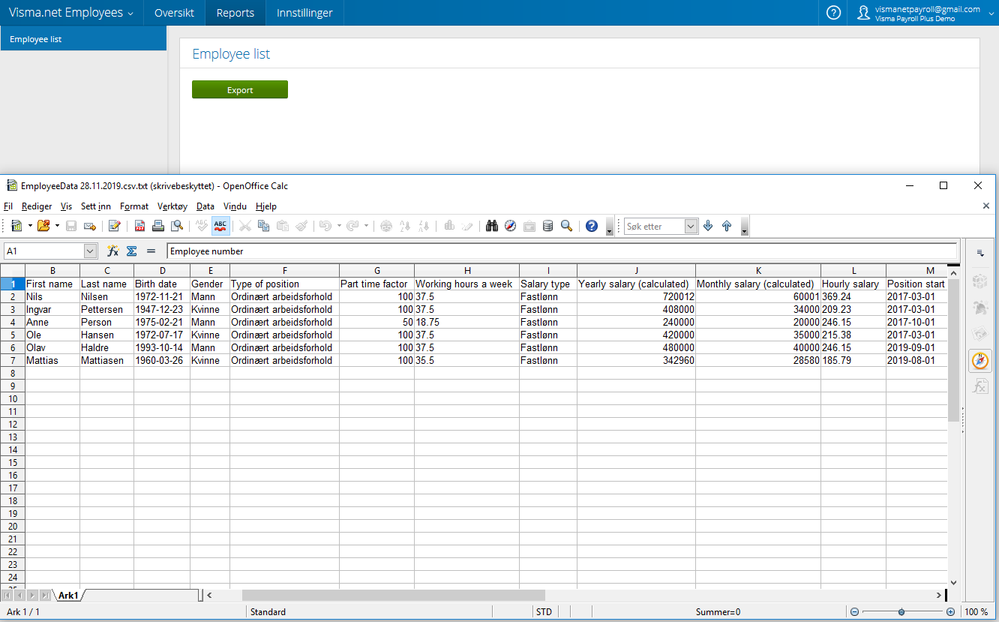Click the Print icon in the toolbar
The height and width of the screenshot is (622, 999).
click(158, 226)
